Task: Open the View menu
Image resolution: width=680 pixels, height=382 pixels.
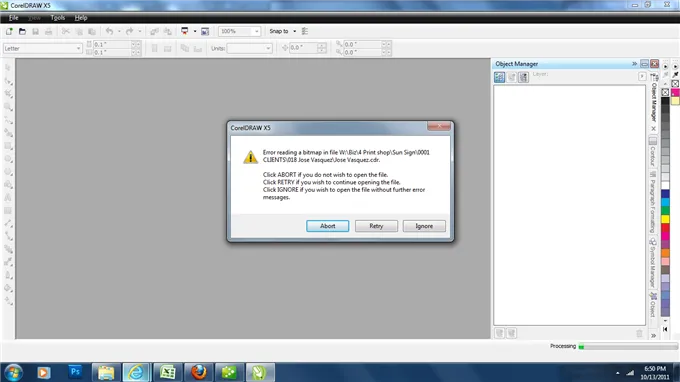Action: point(34,18)
